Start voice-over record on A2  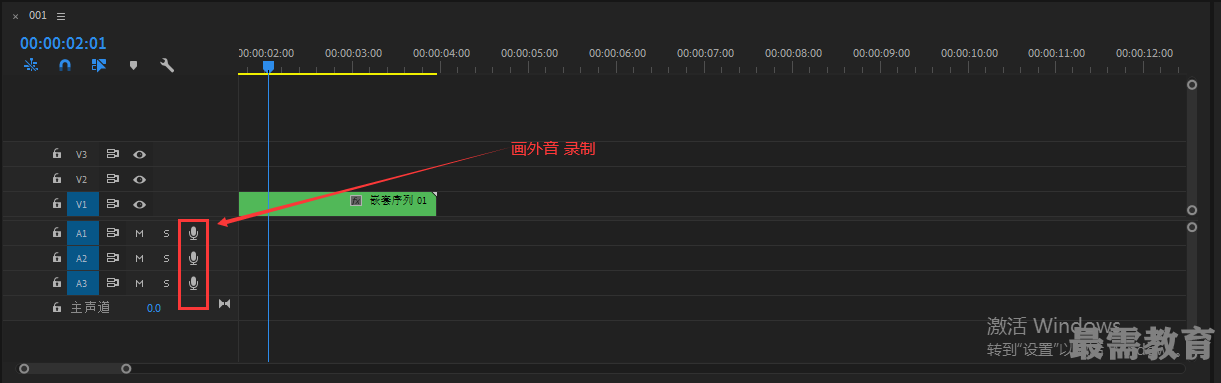tap(194, 258)
